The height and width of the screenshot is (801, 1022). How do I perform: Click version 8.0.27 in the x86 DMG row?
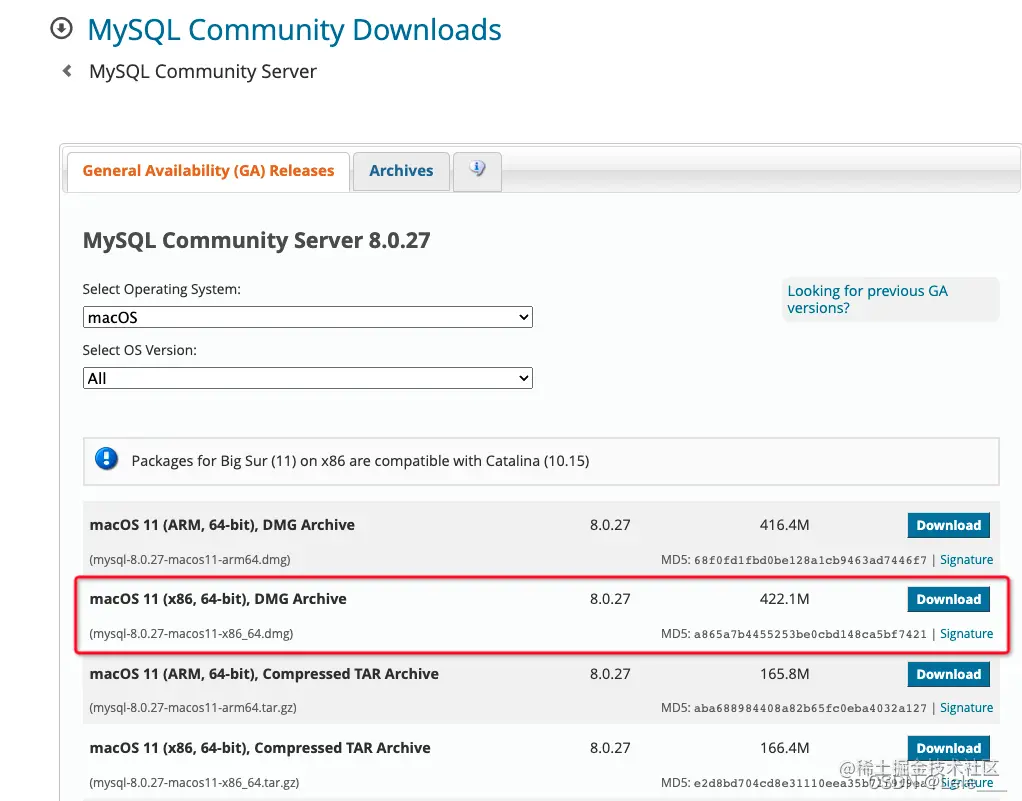pos(610,599)
